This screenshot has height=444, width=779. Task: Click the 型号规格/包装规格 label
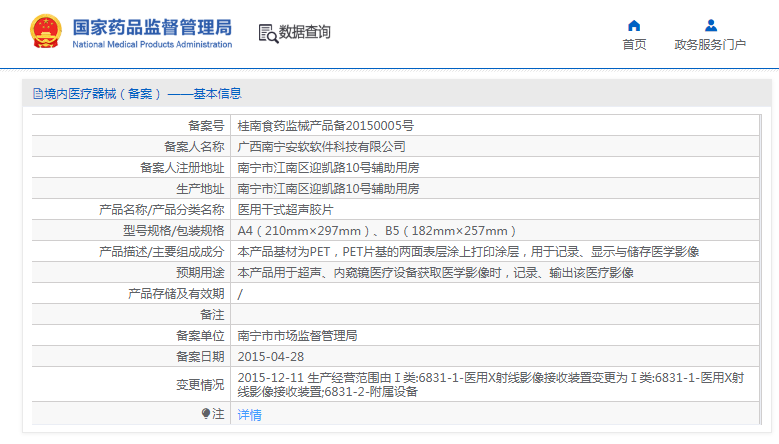pos(173,231)
